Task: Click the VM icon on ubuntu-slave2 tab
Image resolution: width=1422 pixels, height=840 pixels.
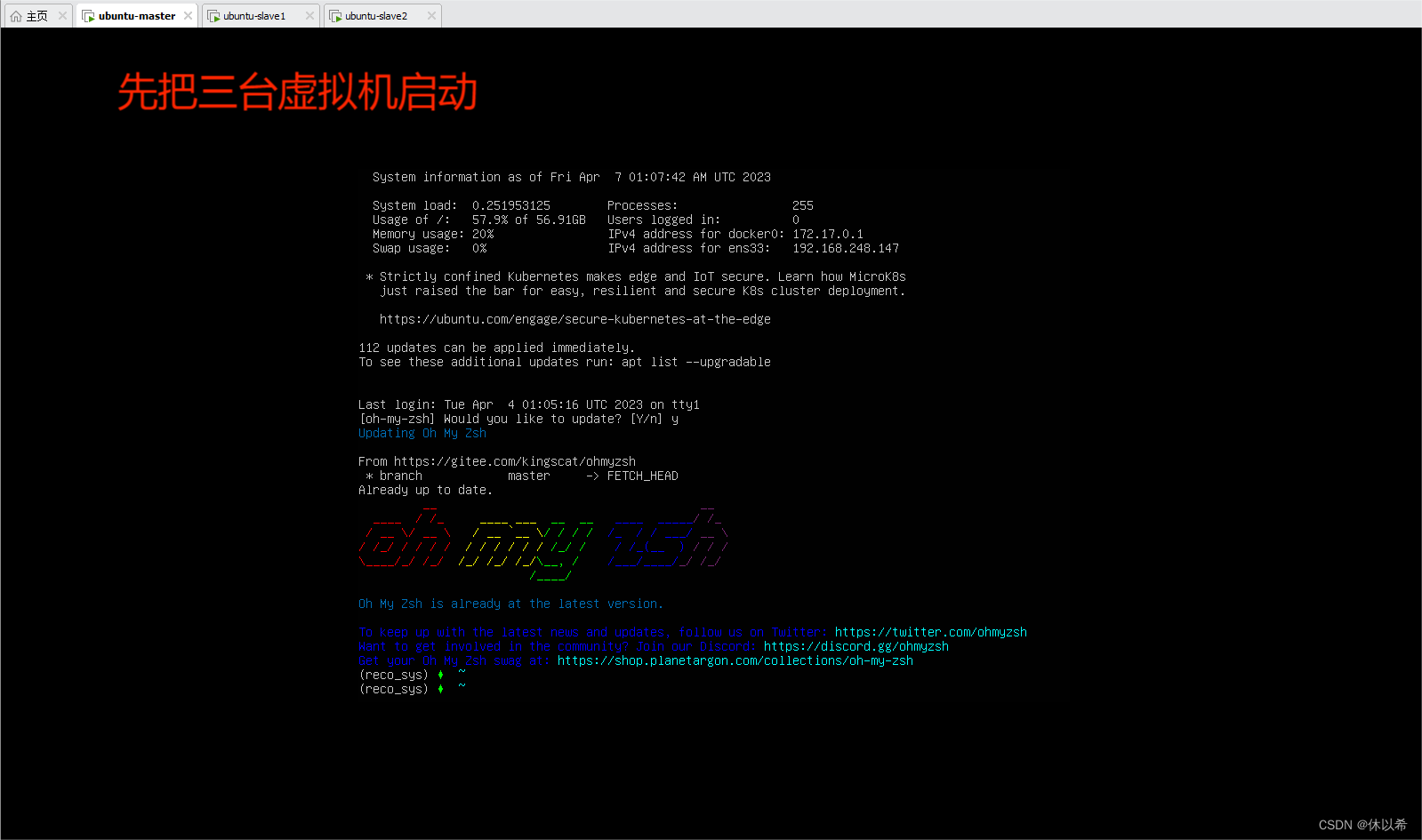Action: tap(335, 16)
